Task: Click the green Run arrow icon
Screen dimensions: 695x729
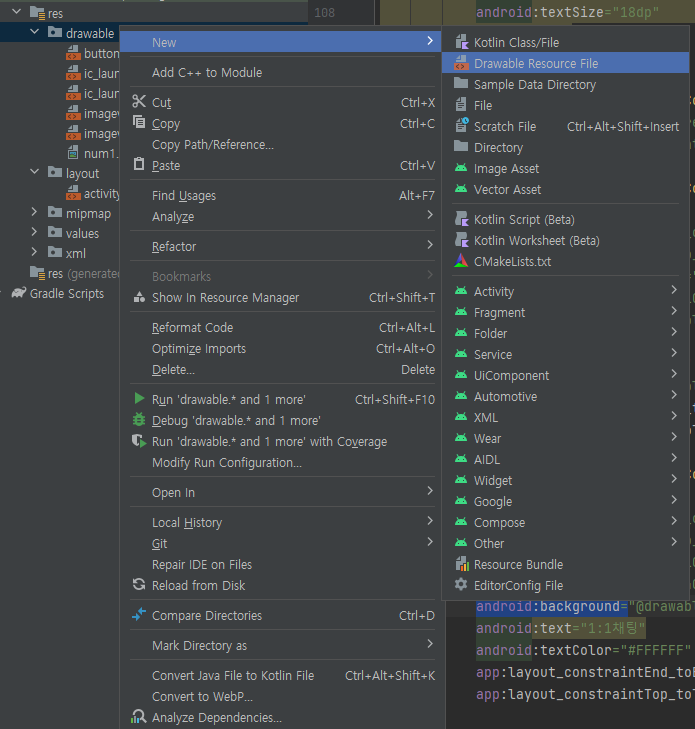Action: [x=139, y=398]
